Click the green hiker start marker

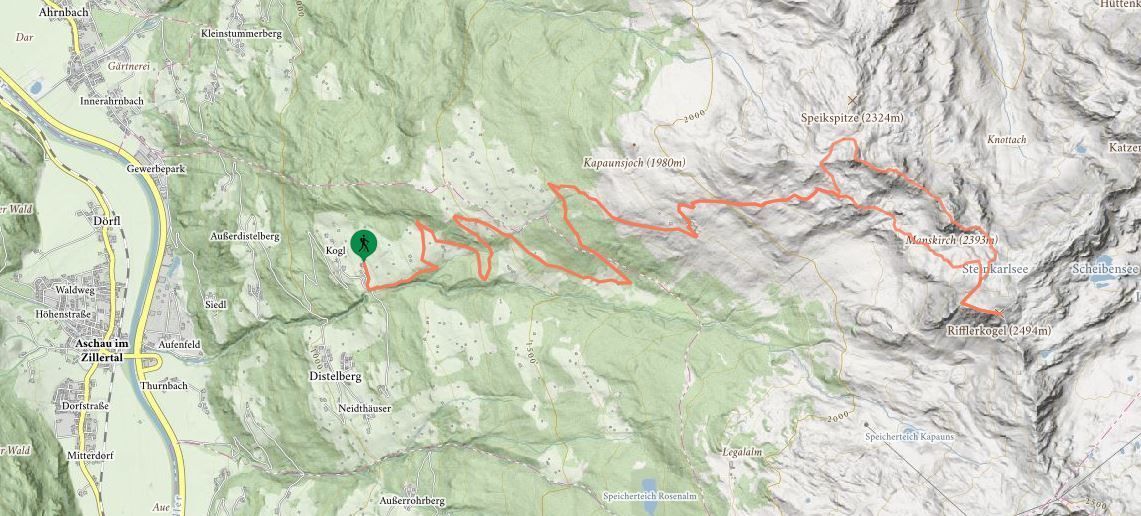(363, 245)
